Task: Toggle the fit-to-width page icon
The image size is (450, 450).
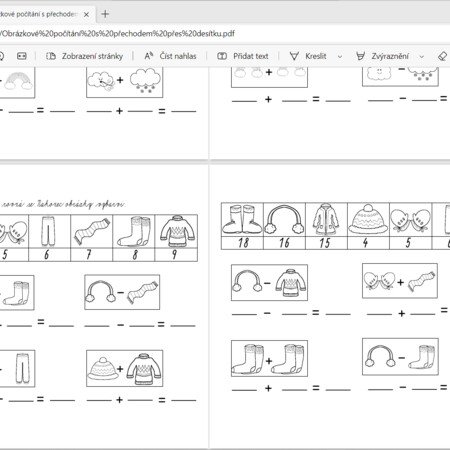Action: 22,56
